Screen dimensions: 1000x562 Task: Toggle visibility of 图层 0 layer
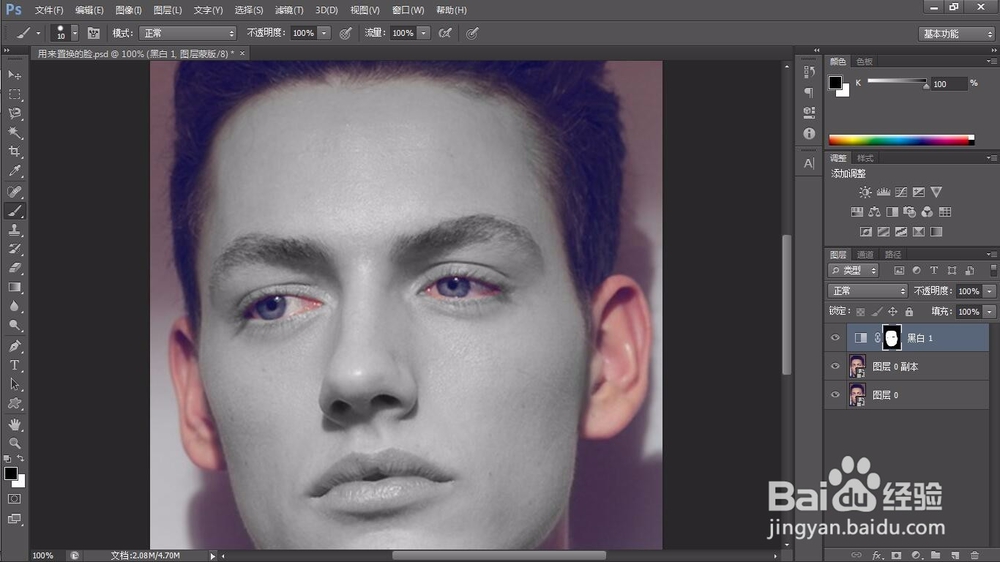click(x=835, y=395)
